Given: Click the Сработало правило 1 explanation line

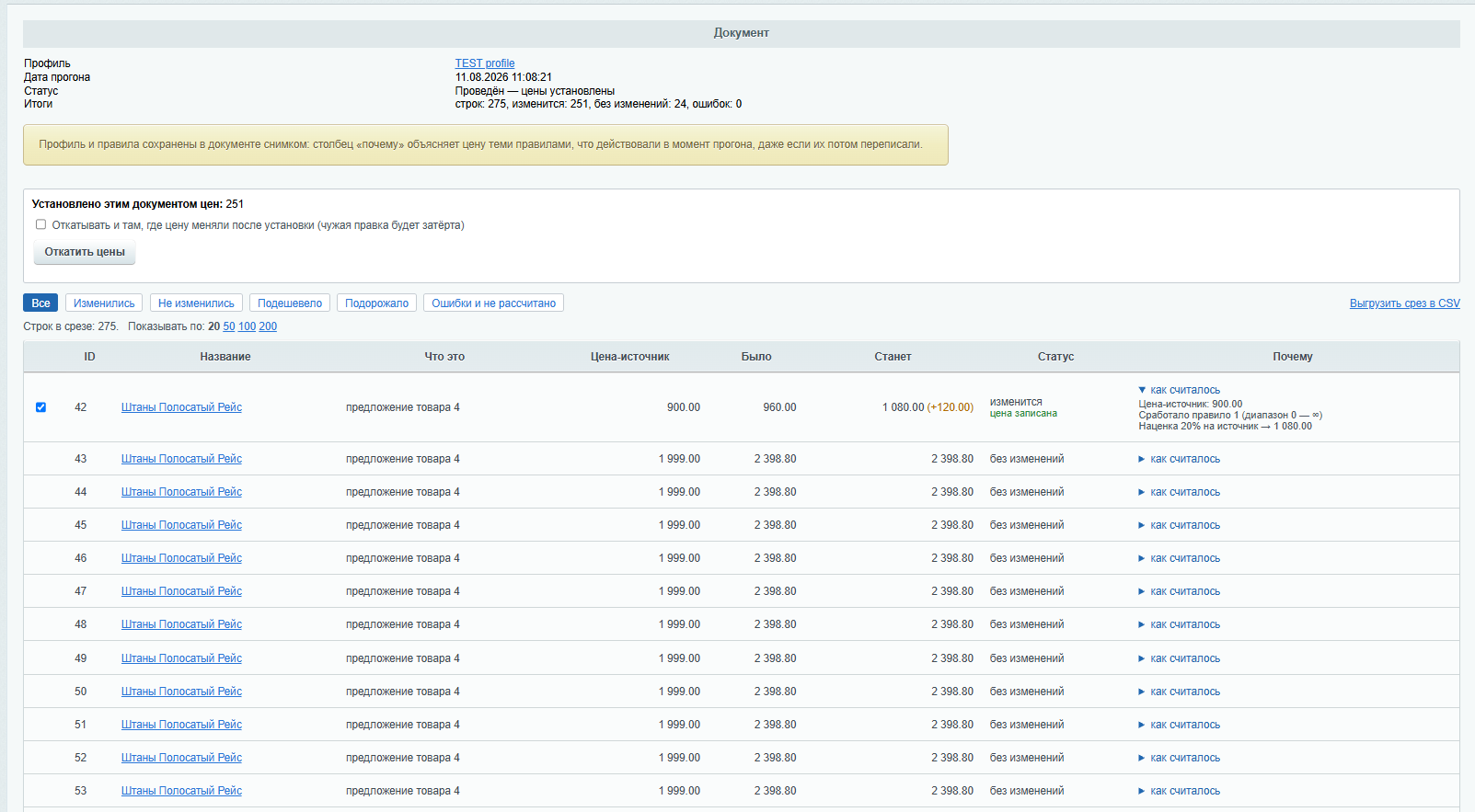Looking at the screenshot, I should pos(1230,416).
